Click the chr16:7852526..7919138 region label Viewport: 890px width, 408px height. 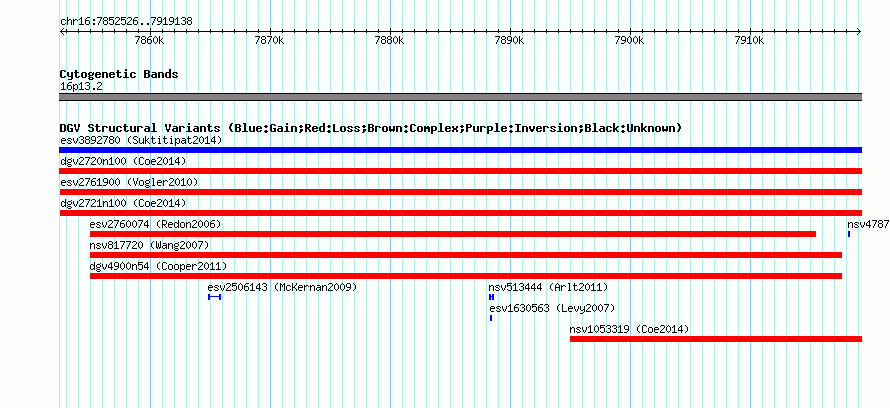tap(126, 22)
